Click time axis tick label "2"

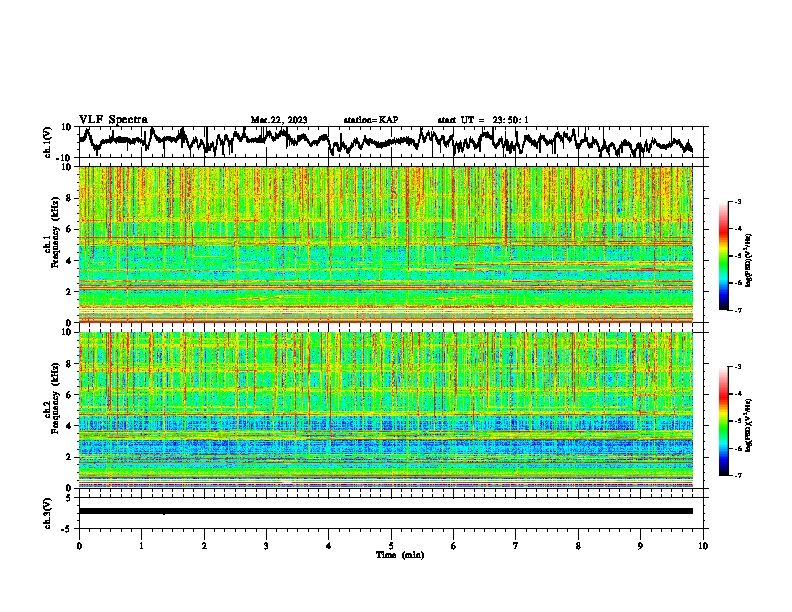point(204,546)
